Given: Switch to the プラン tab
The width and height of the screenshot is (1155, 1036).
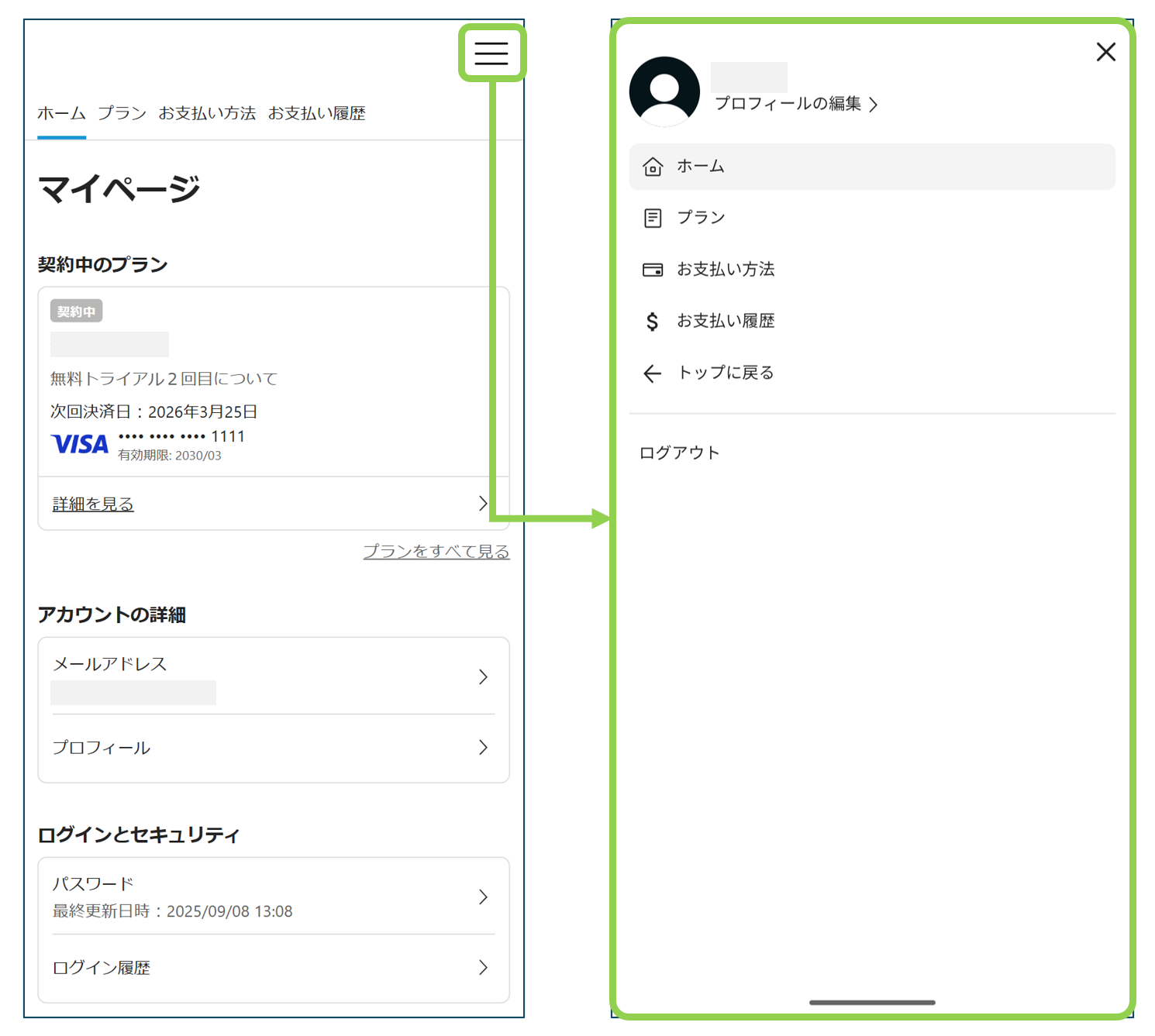Looking at the screenshot, I should pyautogui.click(x=122, y=113).
